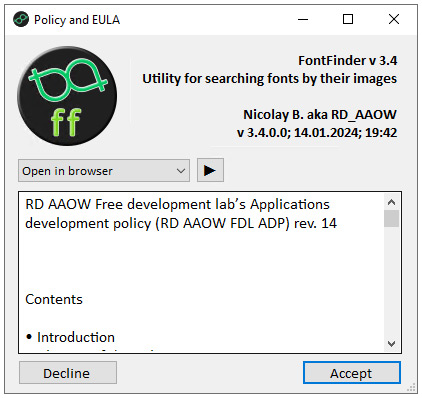Click the Contents heading in policy text

pos(54,299)
